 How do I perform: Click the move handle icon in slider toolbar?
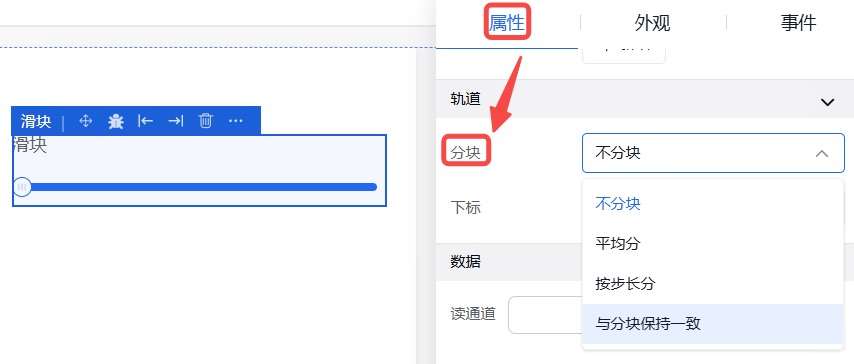86,121
